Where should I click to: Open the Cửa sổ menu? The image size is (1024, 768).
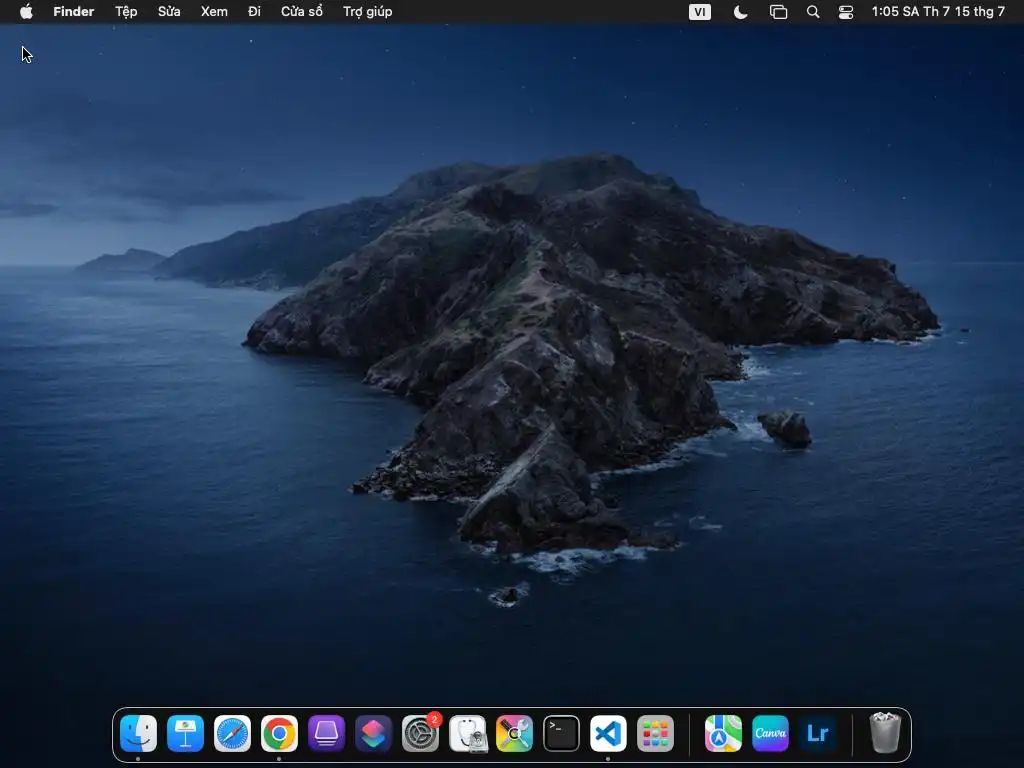(x=302, y=12)
